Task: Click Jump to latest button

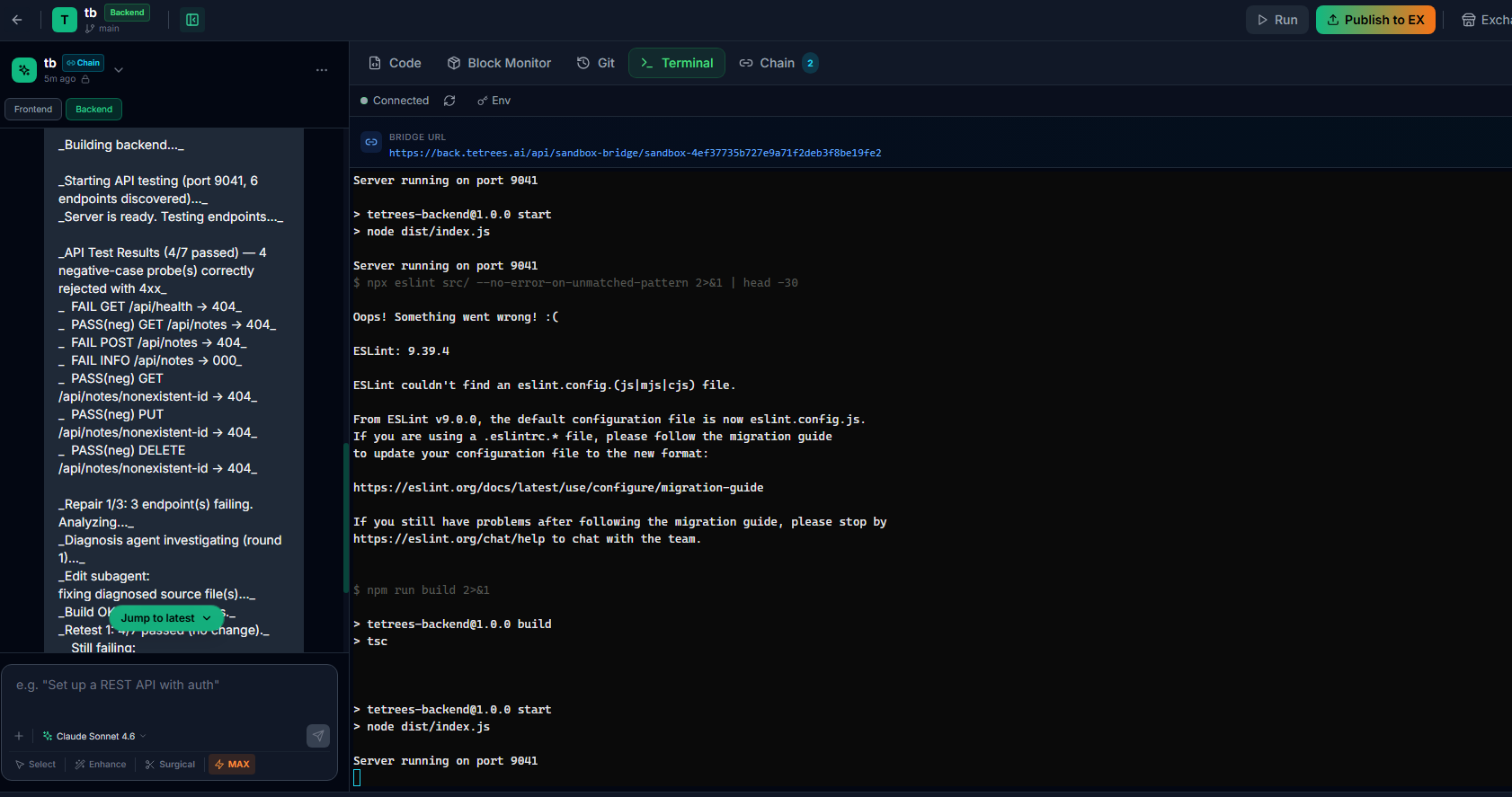Action: point(166,618)
